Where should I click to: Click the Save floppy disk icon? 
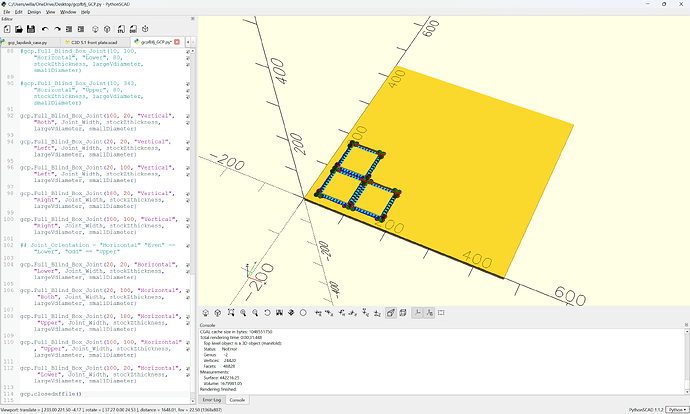click(31, 29)
